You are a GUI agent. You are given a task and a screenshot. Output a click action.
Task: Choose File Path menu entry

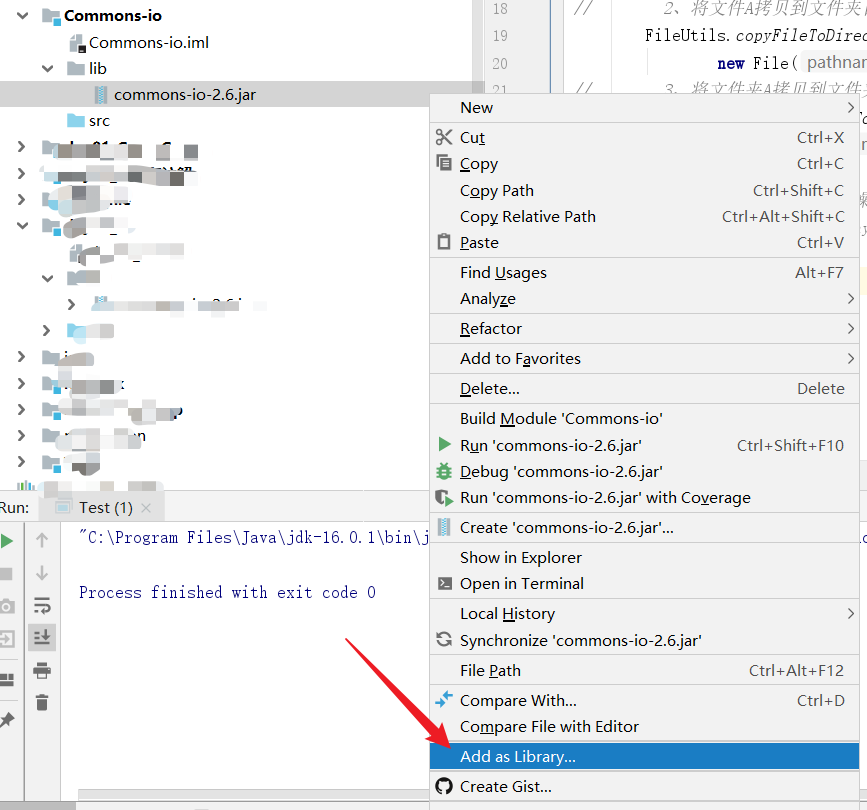point(644,671)
